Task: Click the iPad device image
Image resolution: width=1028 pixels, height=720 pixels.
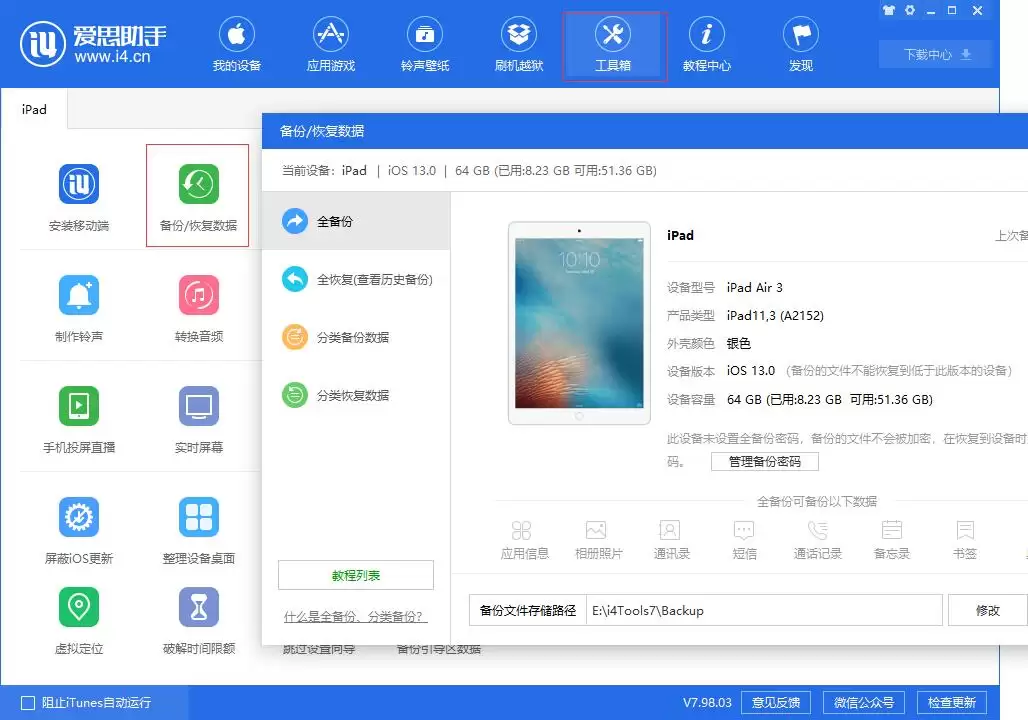Action: (579, 323)
